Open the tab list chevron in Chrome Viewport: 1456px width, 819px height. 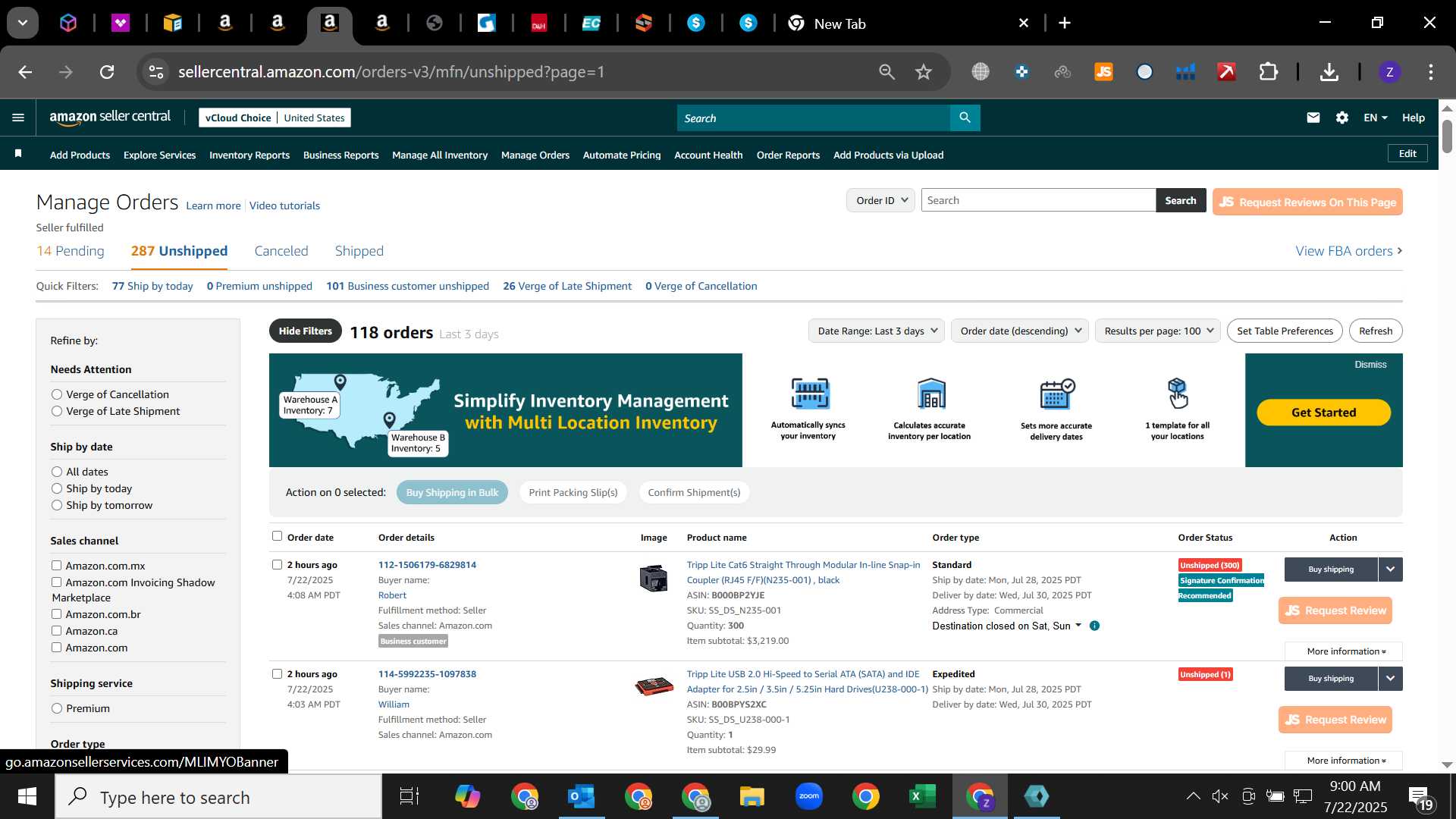[23, 24]
